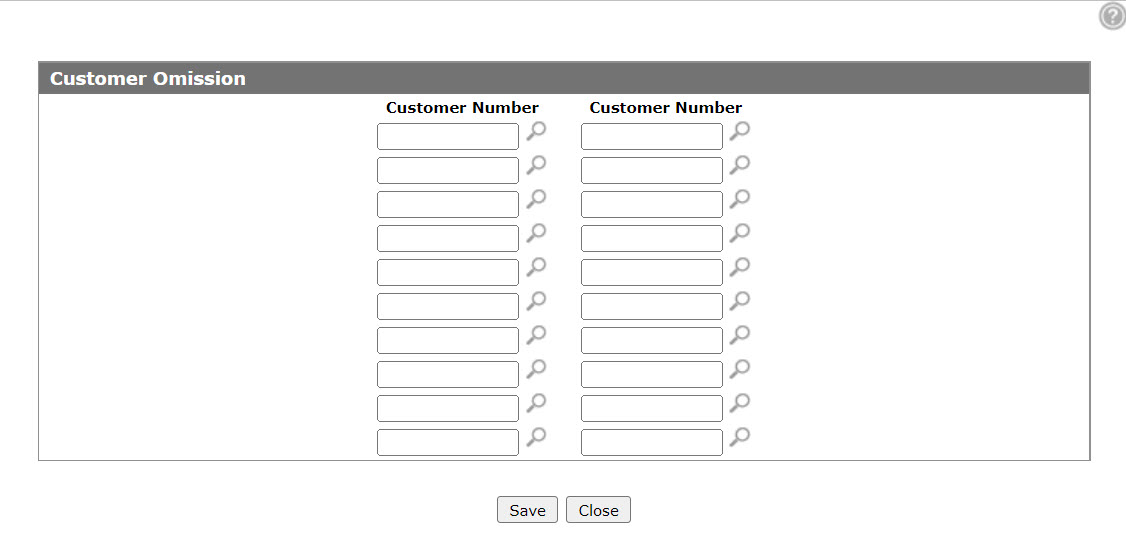This screenshot has width=1126, height=548.
Task: Open lookup beside third left Customer Number field
Action: [536, 199]
